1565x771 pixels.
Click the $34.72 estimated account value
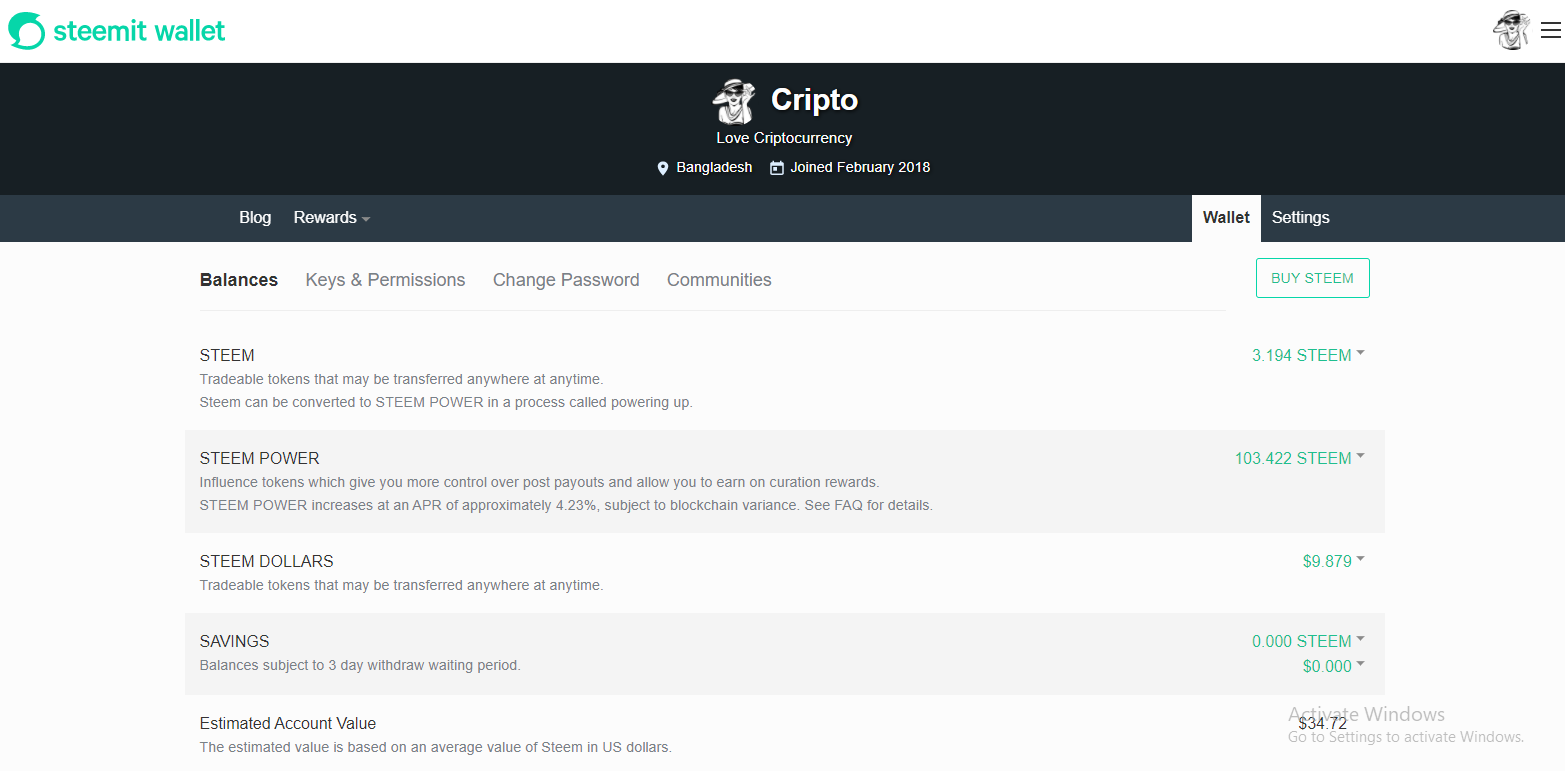[1323, 723]
